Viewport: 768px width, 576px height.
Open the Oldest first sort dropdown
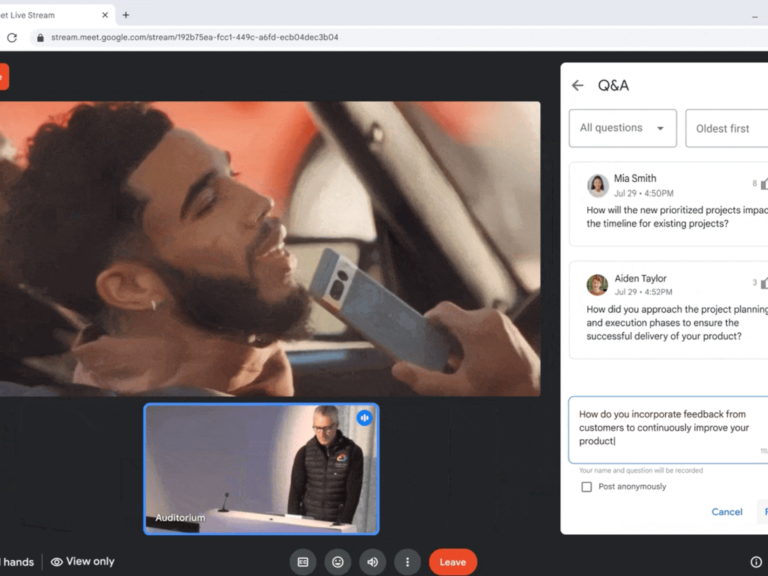pyautogui.click(x=726, y=128)
